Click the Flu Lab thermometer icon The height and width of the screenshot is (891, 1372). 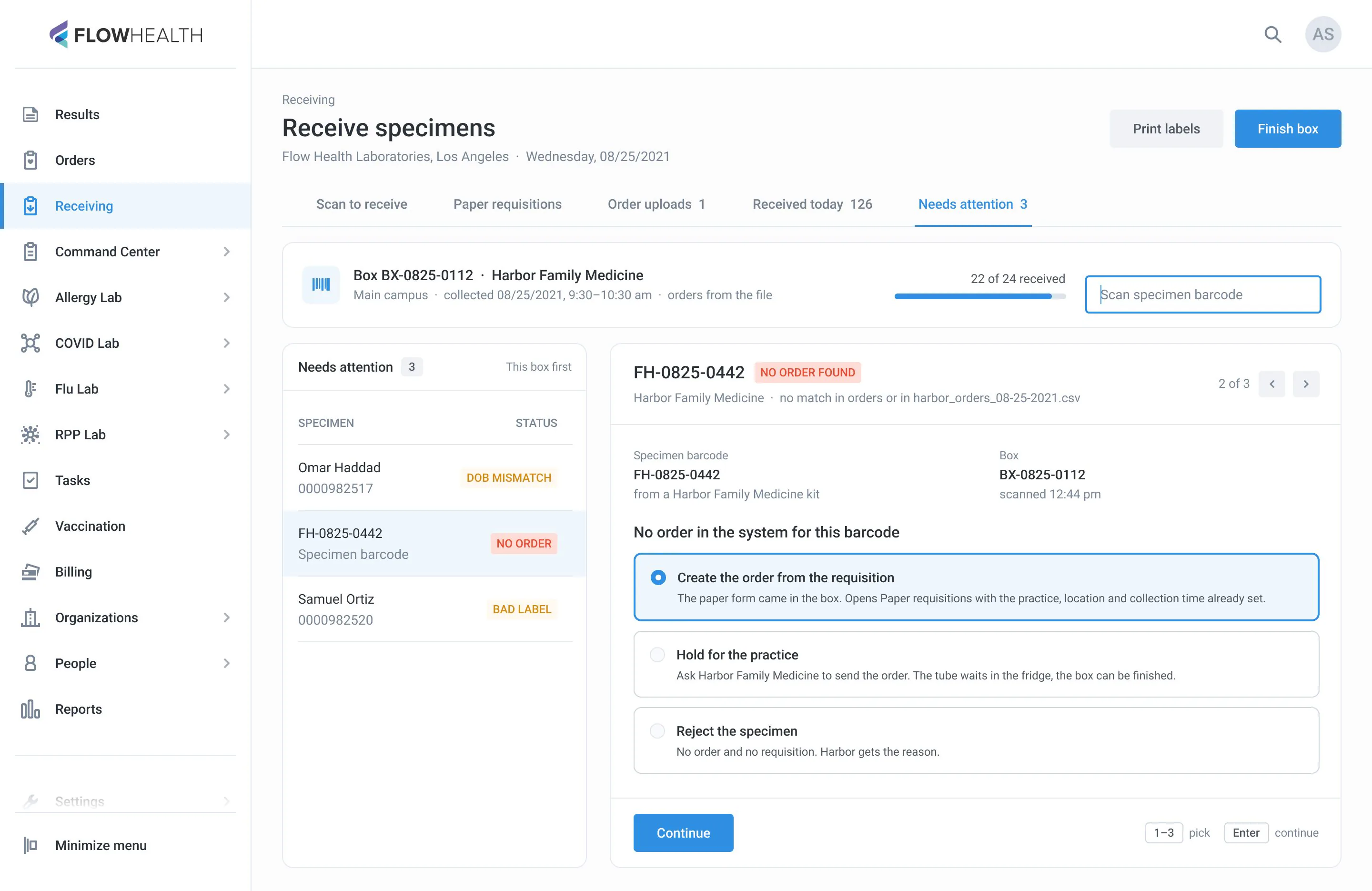[30, 389]
